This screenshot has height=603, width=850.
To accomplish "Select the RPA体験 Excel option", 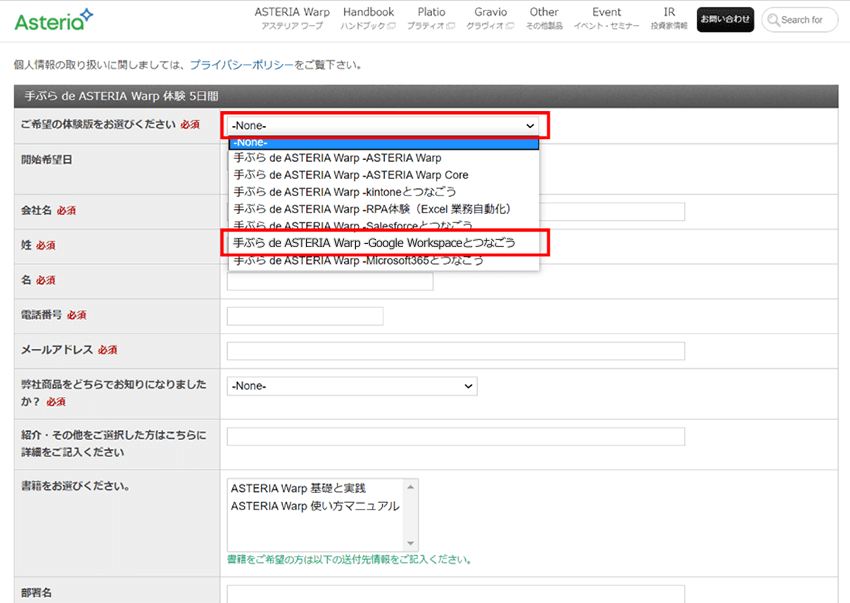I will pyautogui.click(x=384, y=209).
